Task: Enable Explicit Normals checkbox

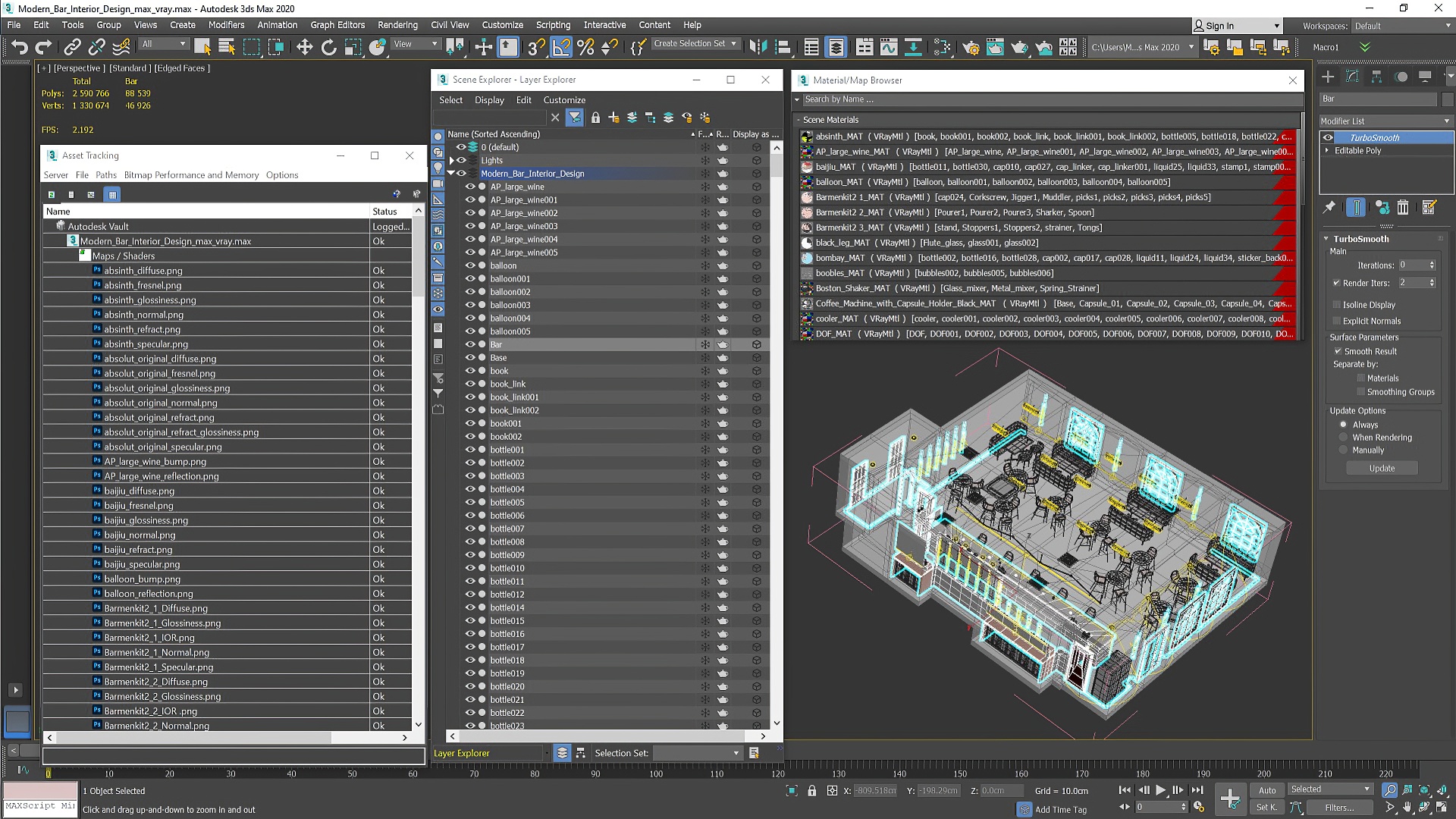Action: coord(1337,321)
